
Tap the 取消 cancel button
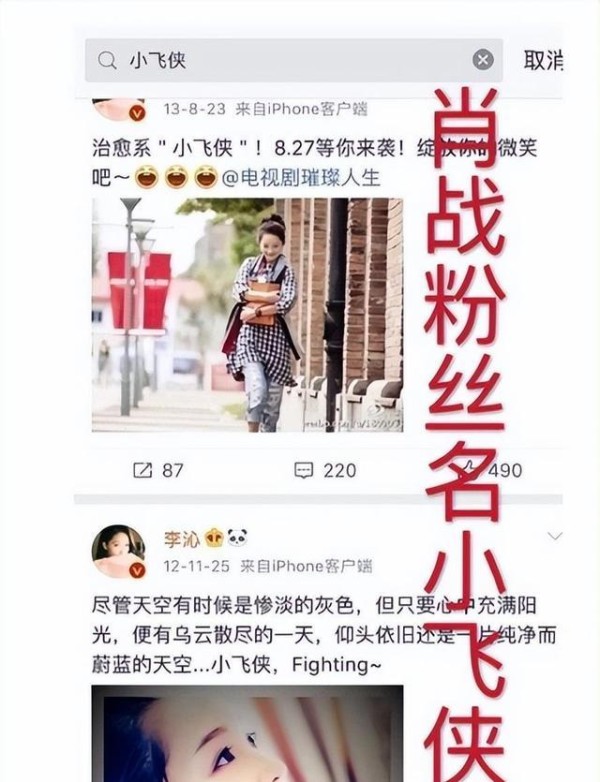point(543,60)
